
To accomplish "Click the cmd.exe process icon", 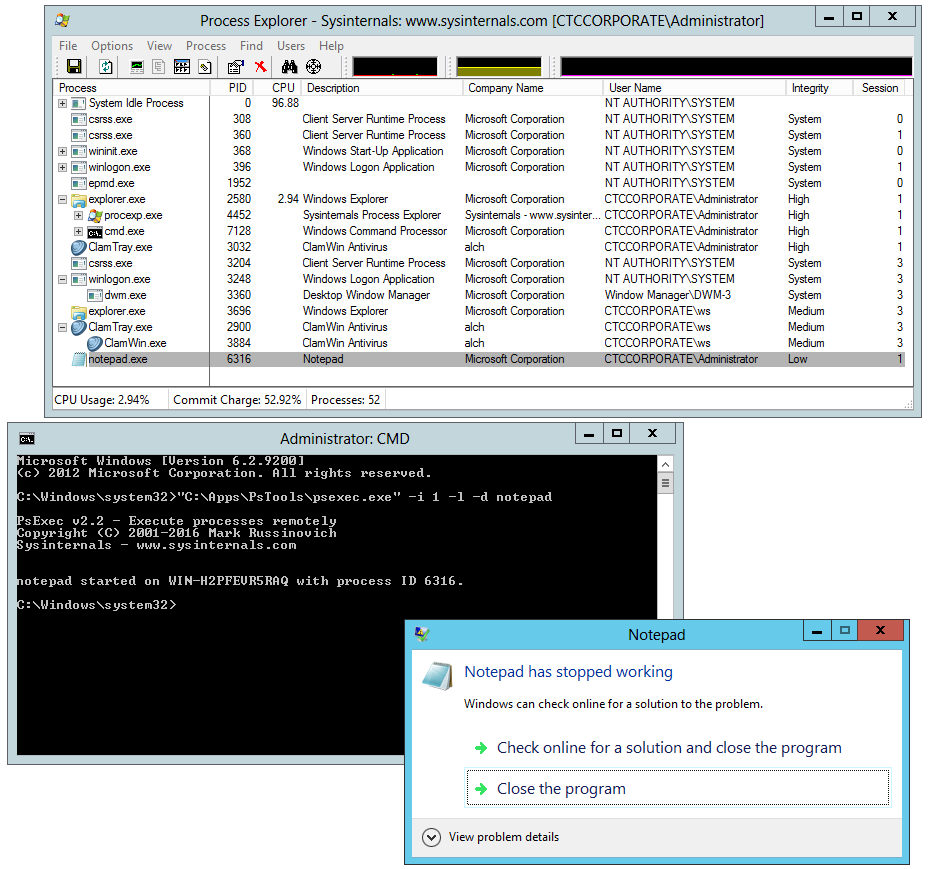I will coord(95,232).
